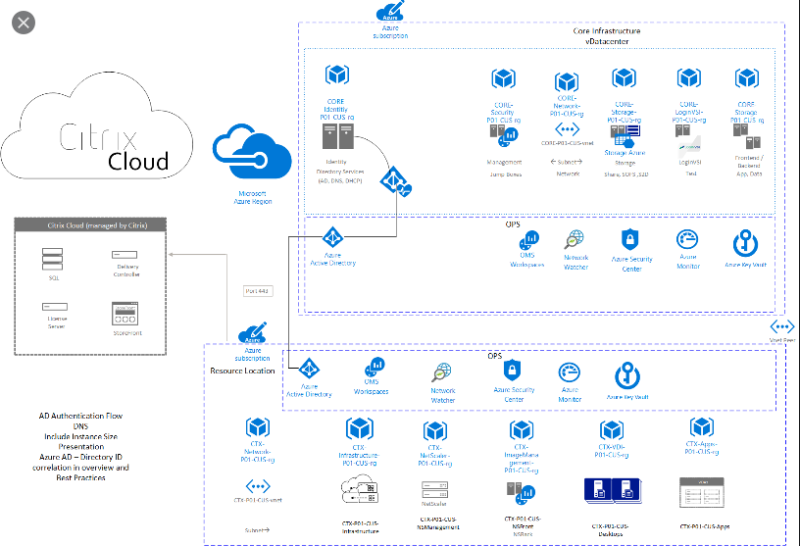Click the Resource Location Azure subscription icon
Viewport: 800px width, 546px height.
(253, 333)
